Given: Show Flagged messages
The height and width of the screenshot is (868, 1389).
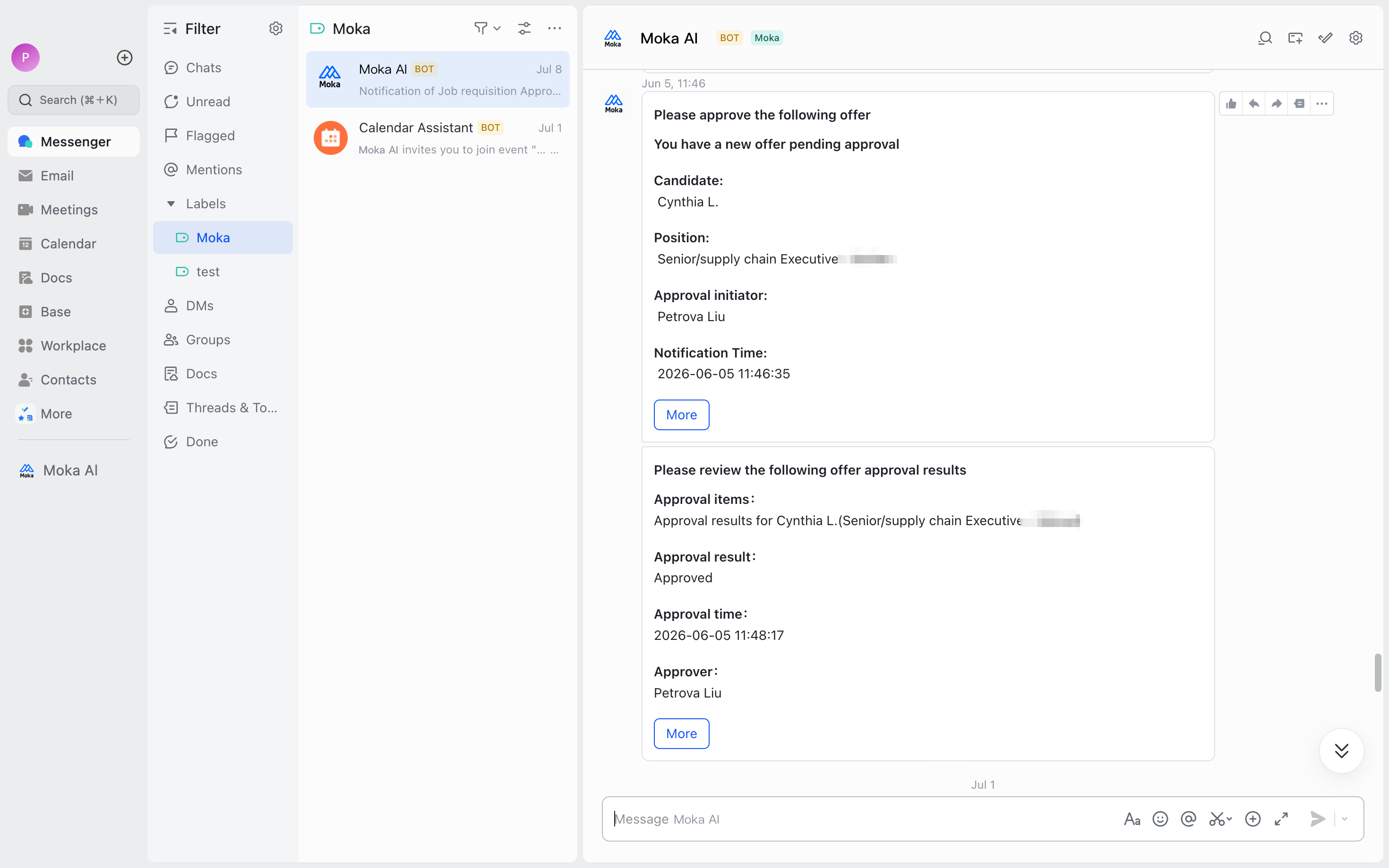Looking at the screenshot, I should point(223,136).
